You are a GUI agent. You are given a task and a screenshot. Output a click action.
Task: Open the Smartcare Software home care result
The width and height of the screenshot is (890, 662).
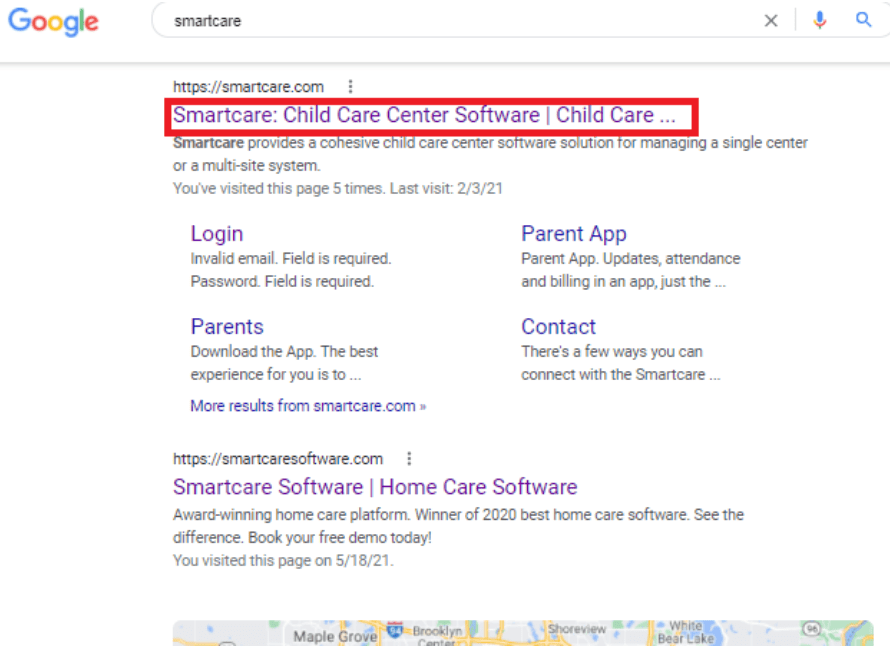[x=375, y=486]
